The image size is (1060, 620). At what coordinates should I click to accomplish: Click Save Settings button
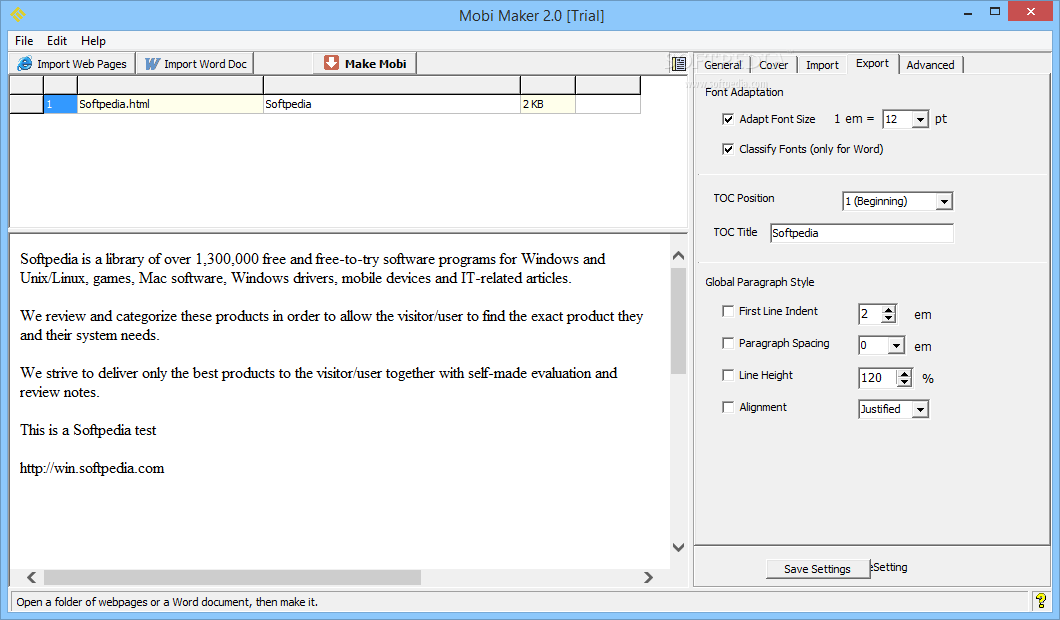click(817, 569)
